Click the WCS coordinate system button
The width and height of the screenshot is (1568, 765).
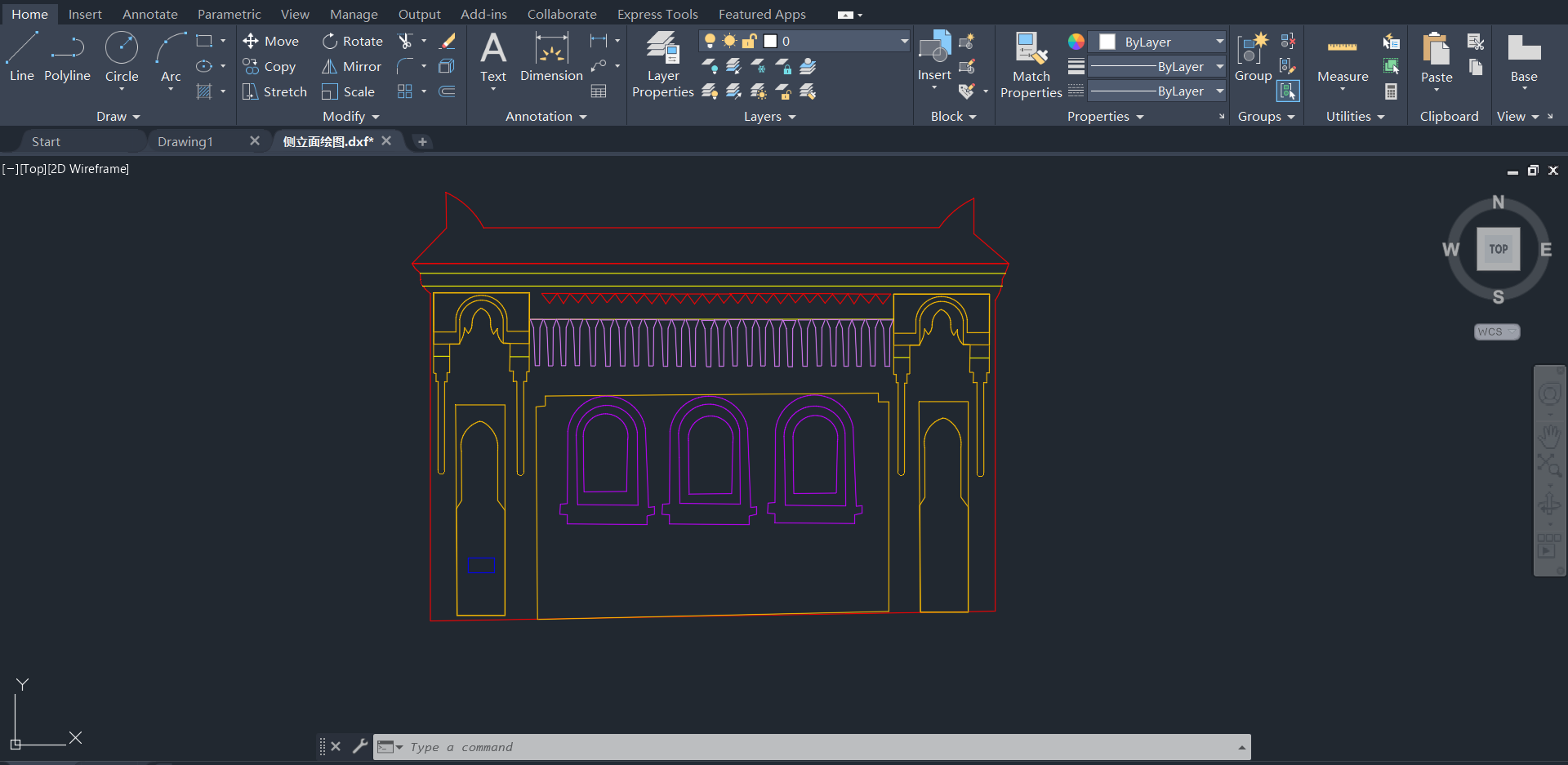pos(1496,331)
